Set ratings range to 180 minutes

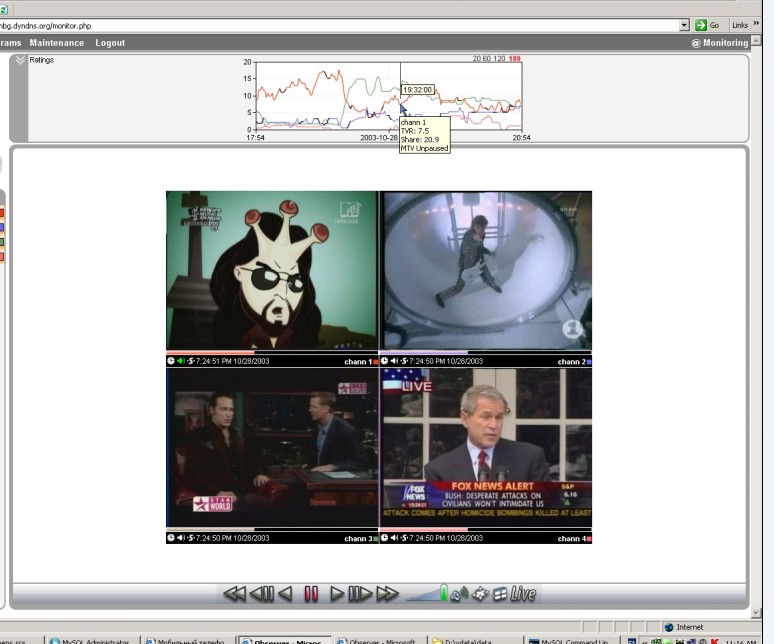click(514, 59)
